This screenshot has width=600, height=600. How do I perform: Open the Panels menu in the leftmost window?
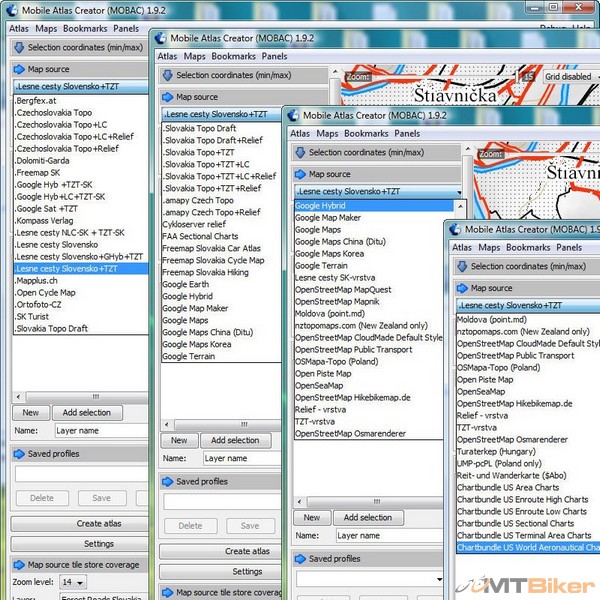(126, 29)
